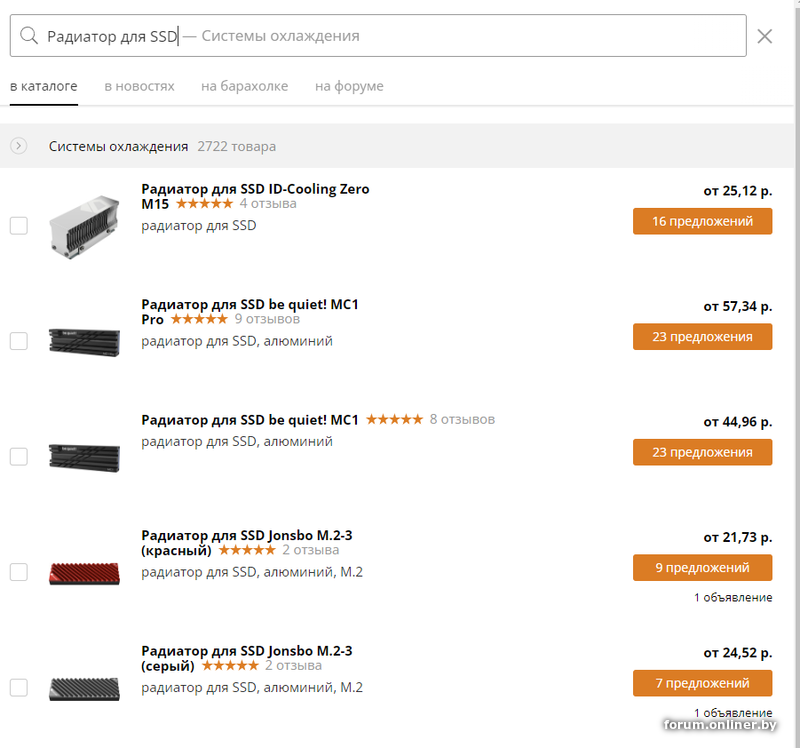Open be quiet! MC1 Pro product image
The height and width of the screenshot is (748, 800).
pyautogui.click(x=84, y=340)
